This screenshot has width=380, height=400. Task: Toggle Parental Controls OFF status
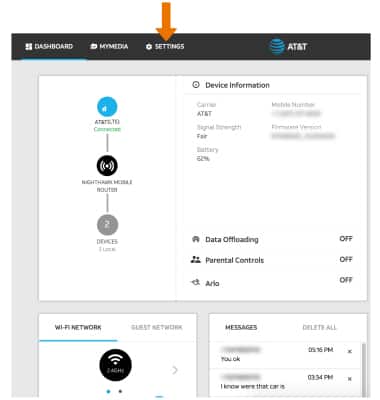point(346,259)
